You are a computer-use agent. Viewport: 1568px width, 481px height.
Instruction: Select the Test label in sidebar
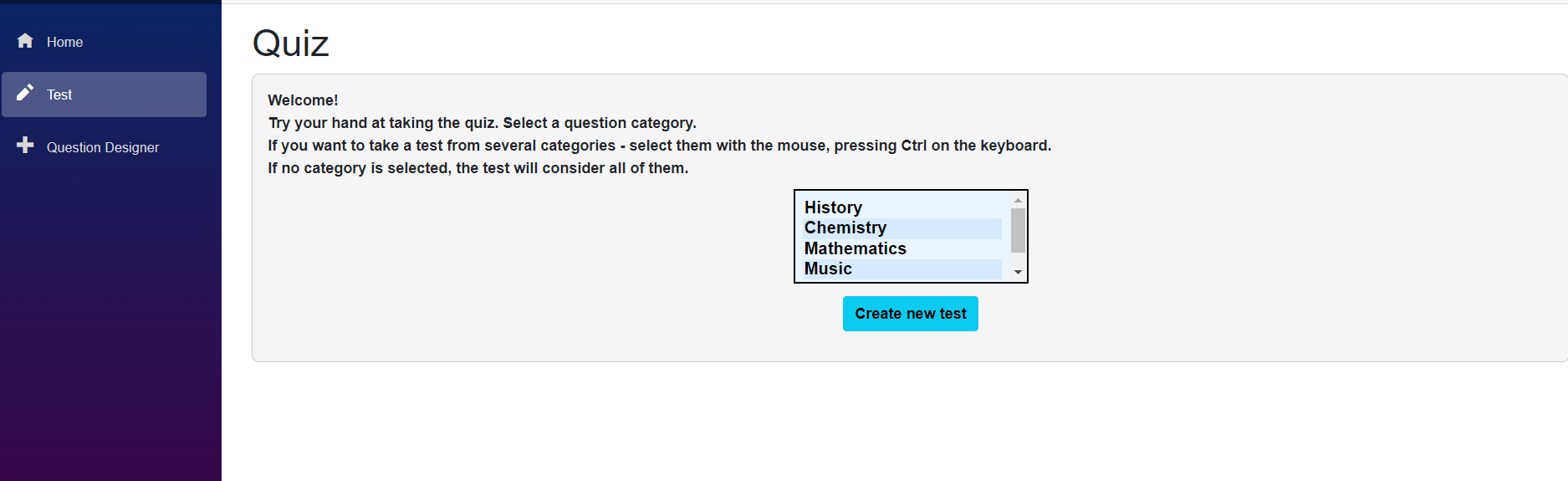[x=59, y=95]
